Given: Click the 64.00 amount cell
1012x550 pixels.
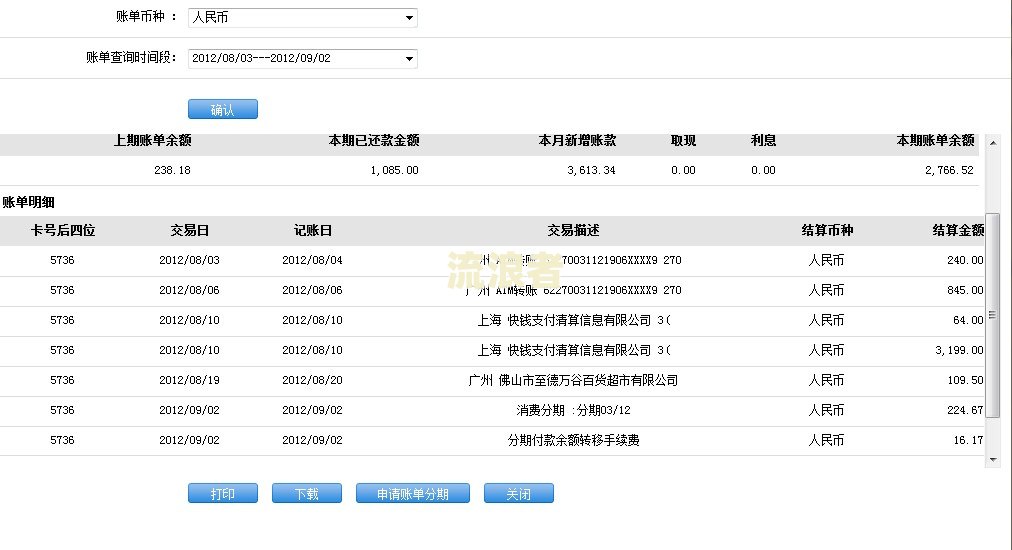Looking at the screenshot, I should click(x=968, y=320).
